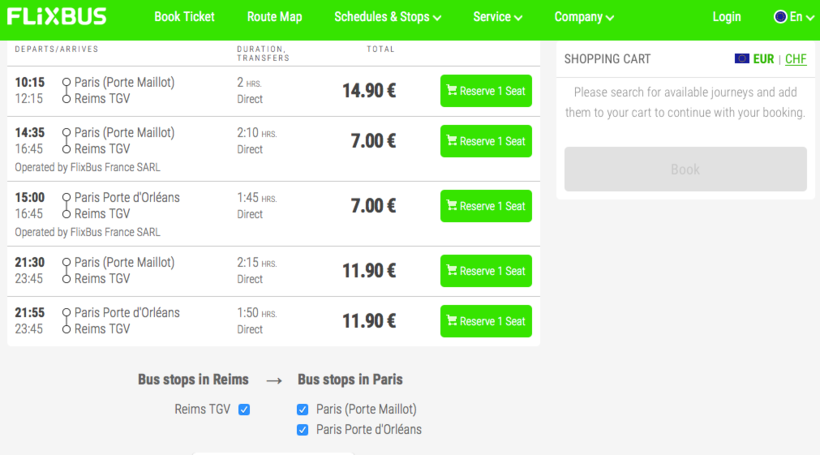Viewport: 820px width, 455px height.
Task: Click cart icon on the 15:00 trip
Action: click(x=452, y=206)
